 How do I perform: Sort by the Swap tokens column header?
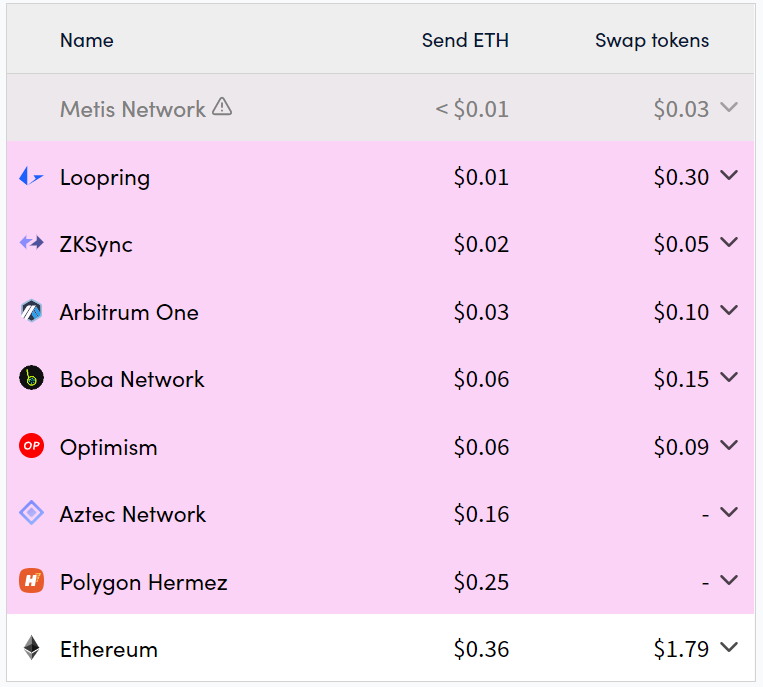click(x=651, y=41)
